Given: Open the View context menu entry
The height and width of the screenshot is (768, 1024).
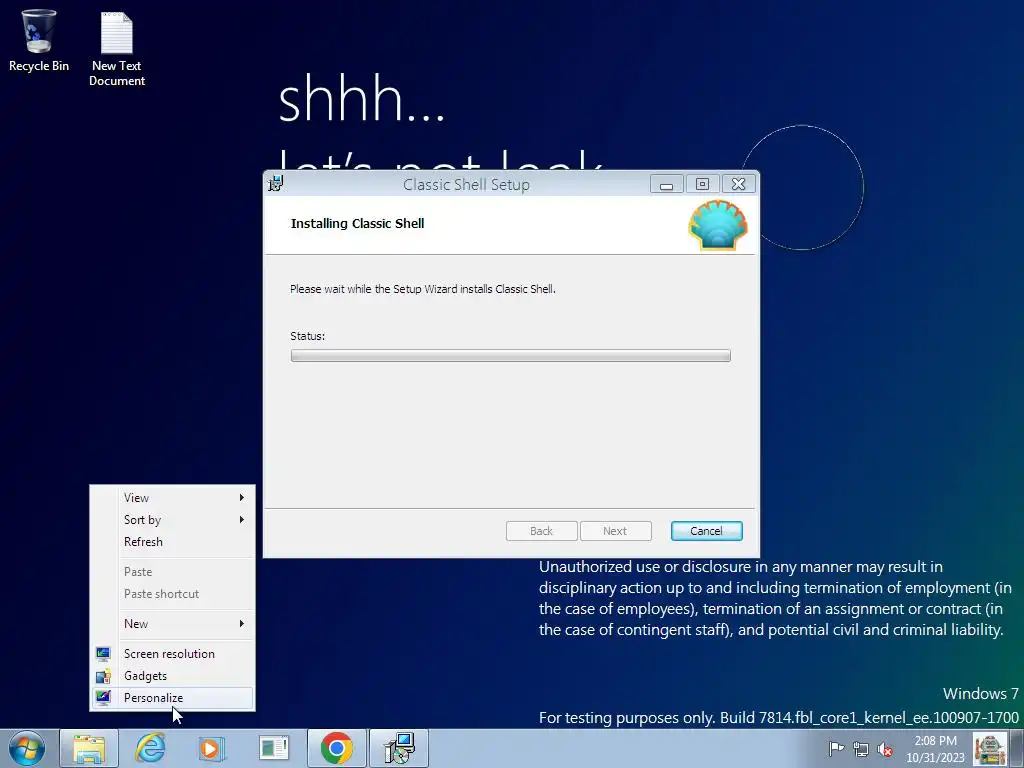Looking at the screenshot, I should point(172,498).
